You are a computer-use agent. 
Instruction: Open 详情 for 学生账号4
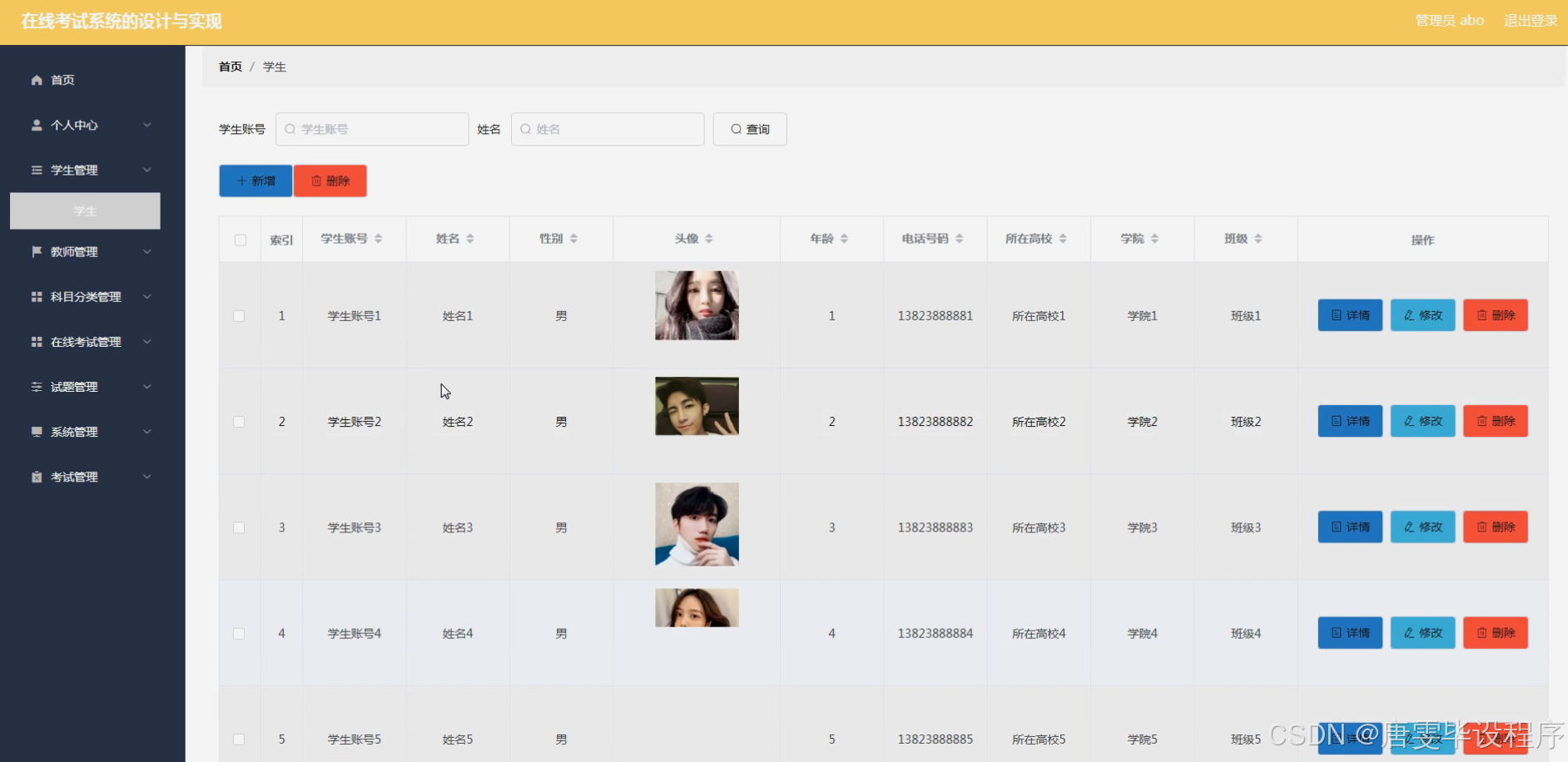coord(1350,632)
